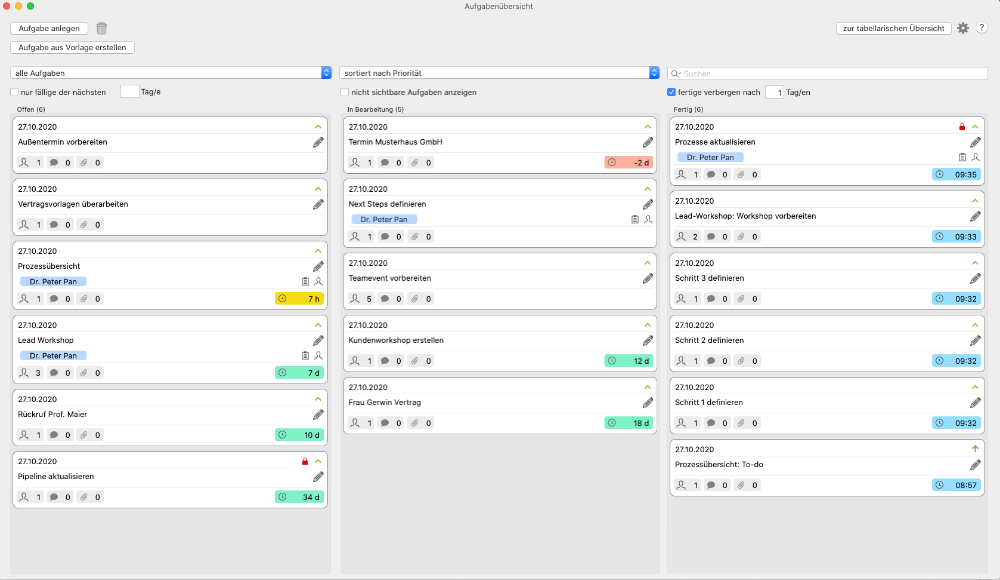
Task: Click the priority chevron on Teamevent vorbereiten
Action: [x=647, y=263]
